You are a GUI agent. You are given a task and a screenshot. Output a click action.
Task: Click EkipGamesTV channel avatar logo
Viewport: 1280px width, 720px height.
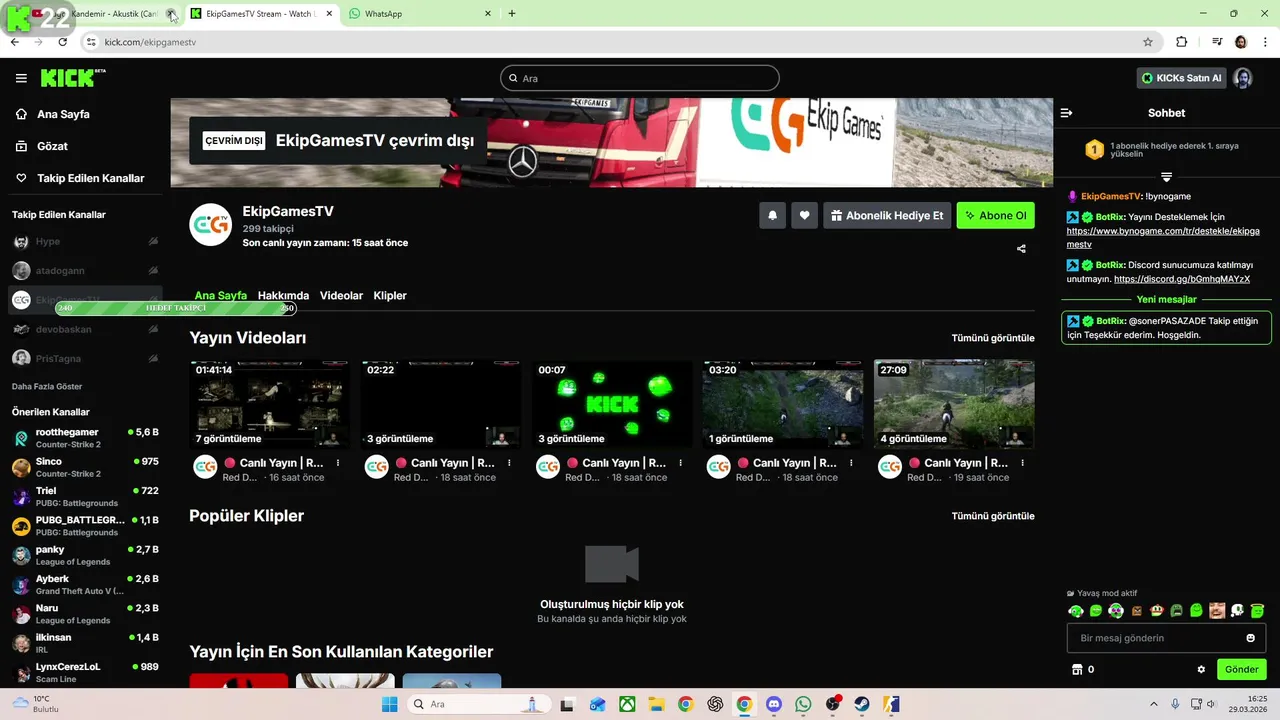(x=211, y=224)
